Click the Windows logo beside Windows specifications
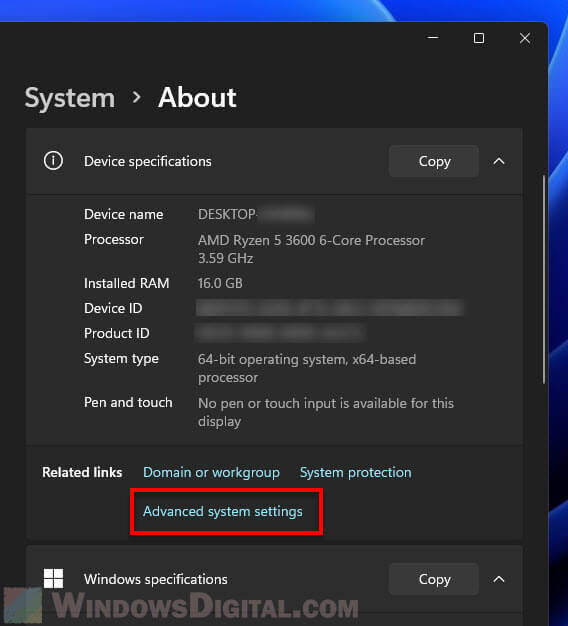568x626 pixels. pyautogui.click(x=53, y=578)
